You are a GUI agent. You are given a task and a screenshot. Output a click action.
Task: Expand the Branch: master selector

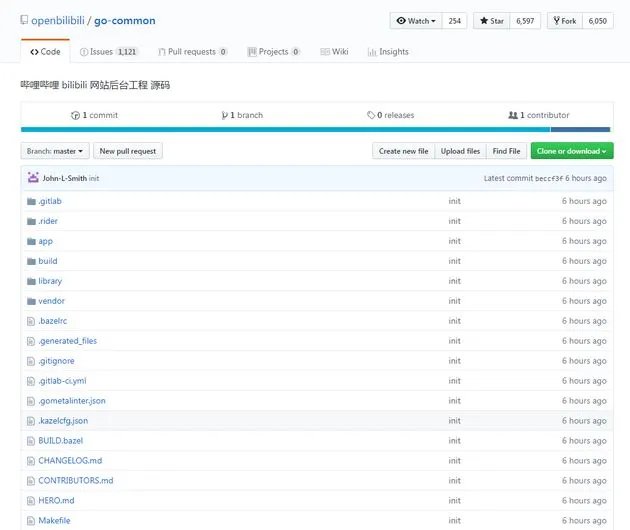tap(55, 151)
